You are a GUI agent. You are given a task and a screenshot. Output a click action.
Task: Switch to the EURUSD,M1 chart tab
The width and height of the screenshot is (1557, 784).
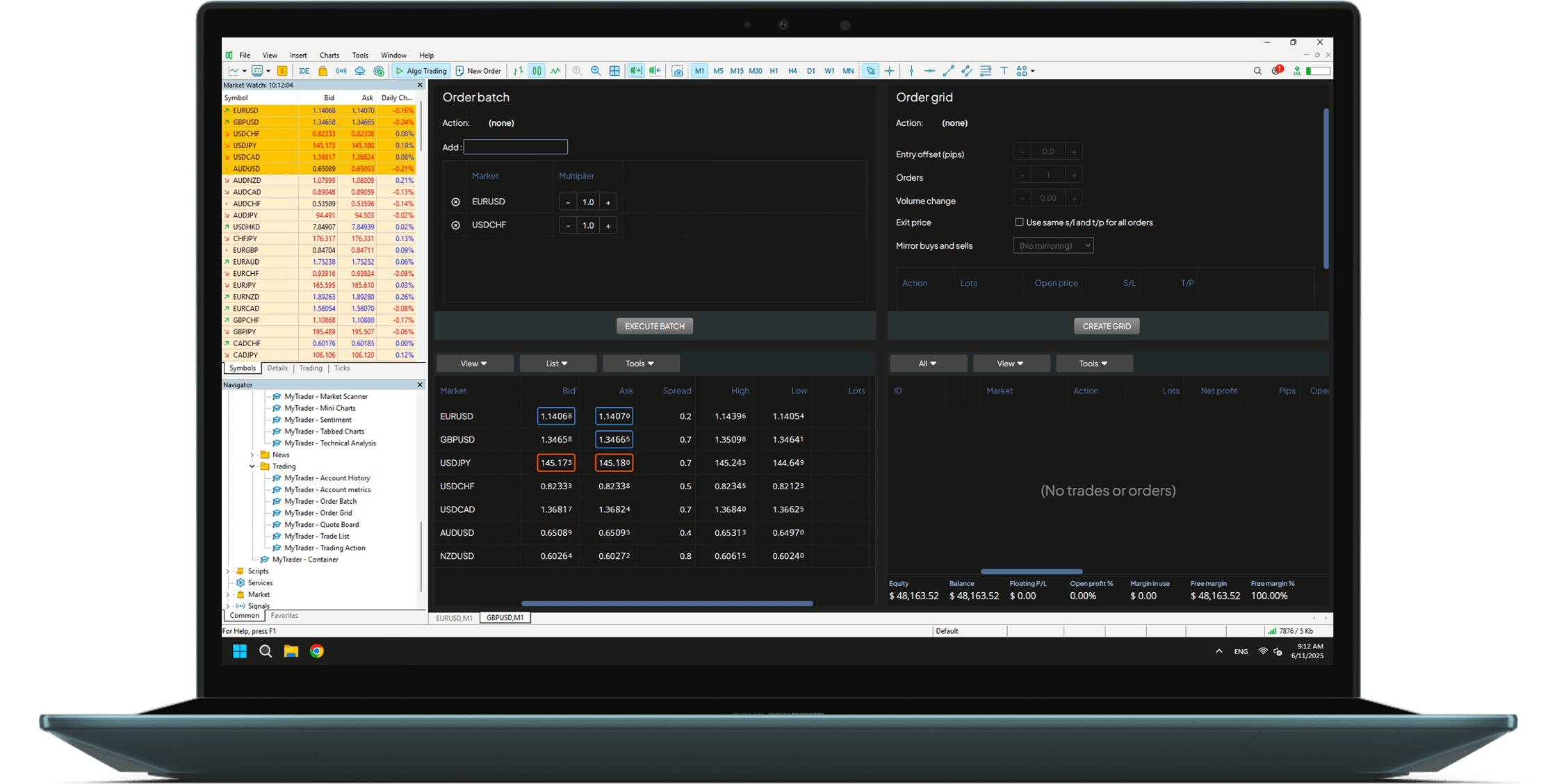pos(454,617)
